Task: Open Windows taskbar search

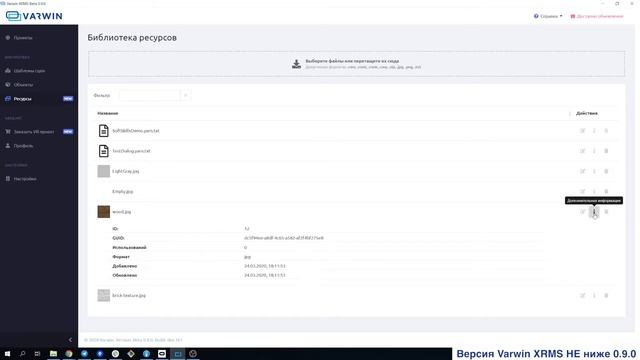Action: click(x=22, y=354)
